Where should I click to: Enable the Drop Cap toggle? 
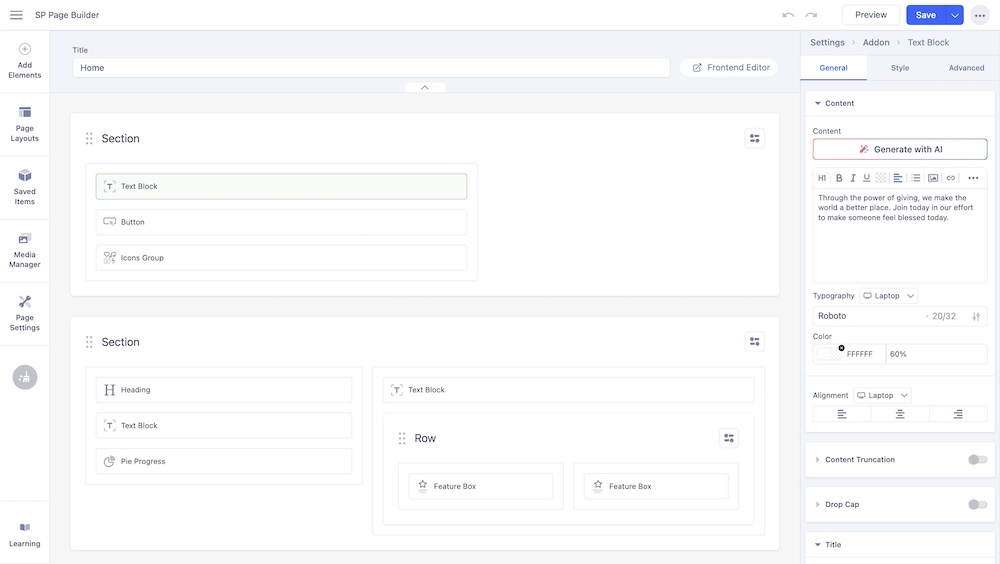coord(978,504)
